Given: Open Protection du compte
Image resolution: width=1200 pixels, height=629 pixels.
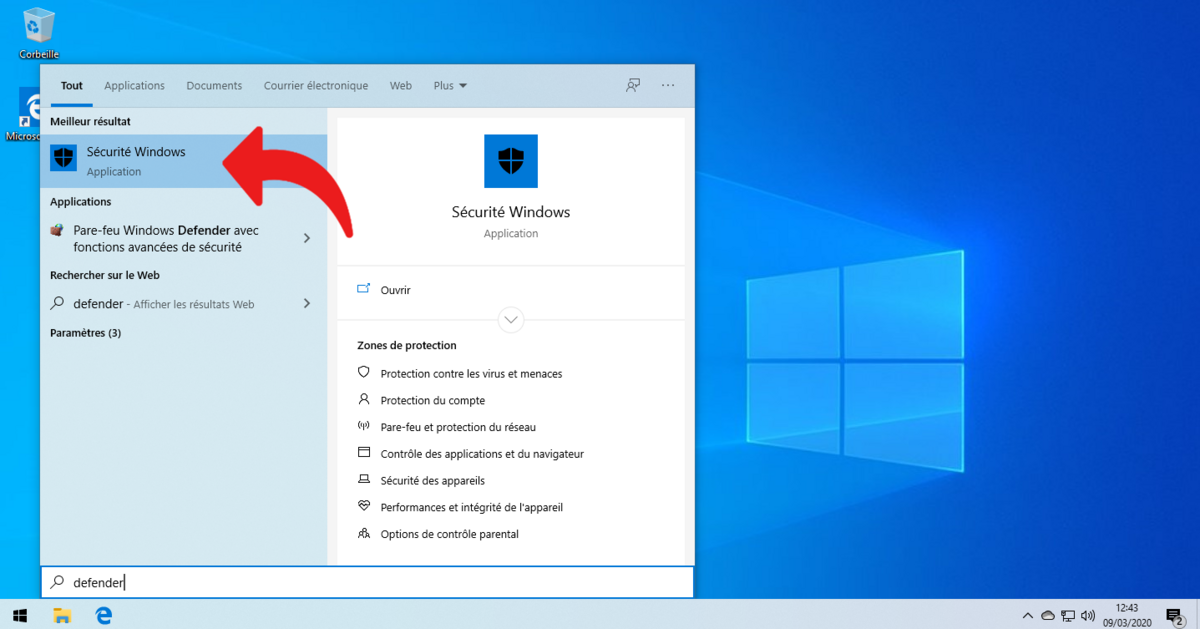Looking at the screenshot, I should point(432,400).
